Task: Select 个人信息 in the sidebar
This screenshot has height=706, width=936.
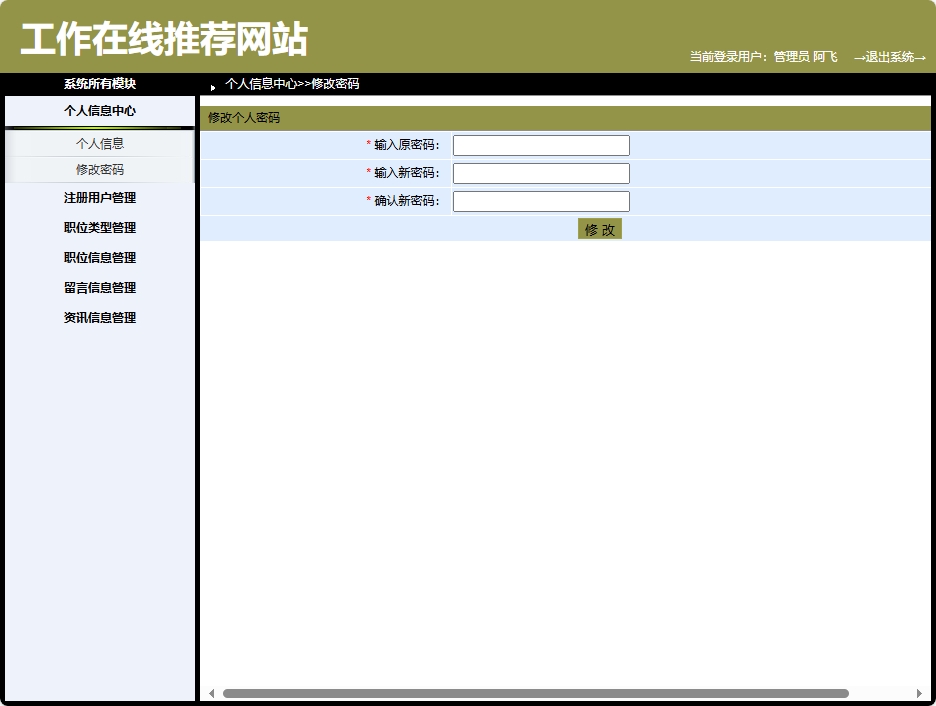Action: tap(98, 143)
